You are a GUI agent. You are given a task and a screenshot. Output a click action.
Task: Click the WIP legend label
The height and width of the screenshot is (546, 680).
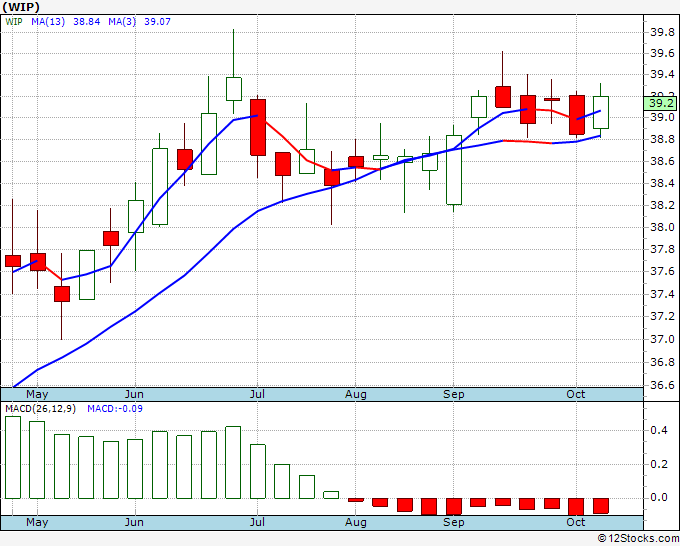point(14,22)
